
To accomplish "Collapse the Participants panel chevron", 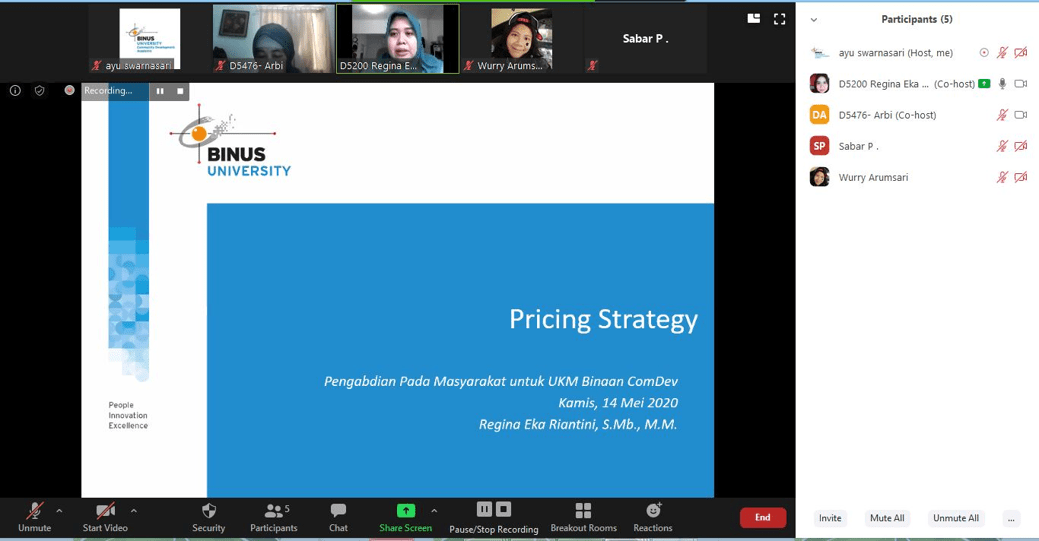I will pos(813,20).
